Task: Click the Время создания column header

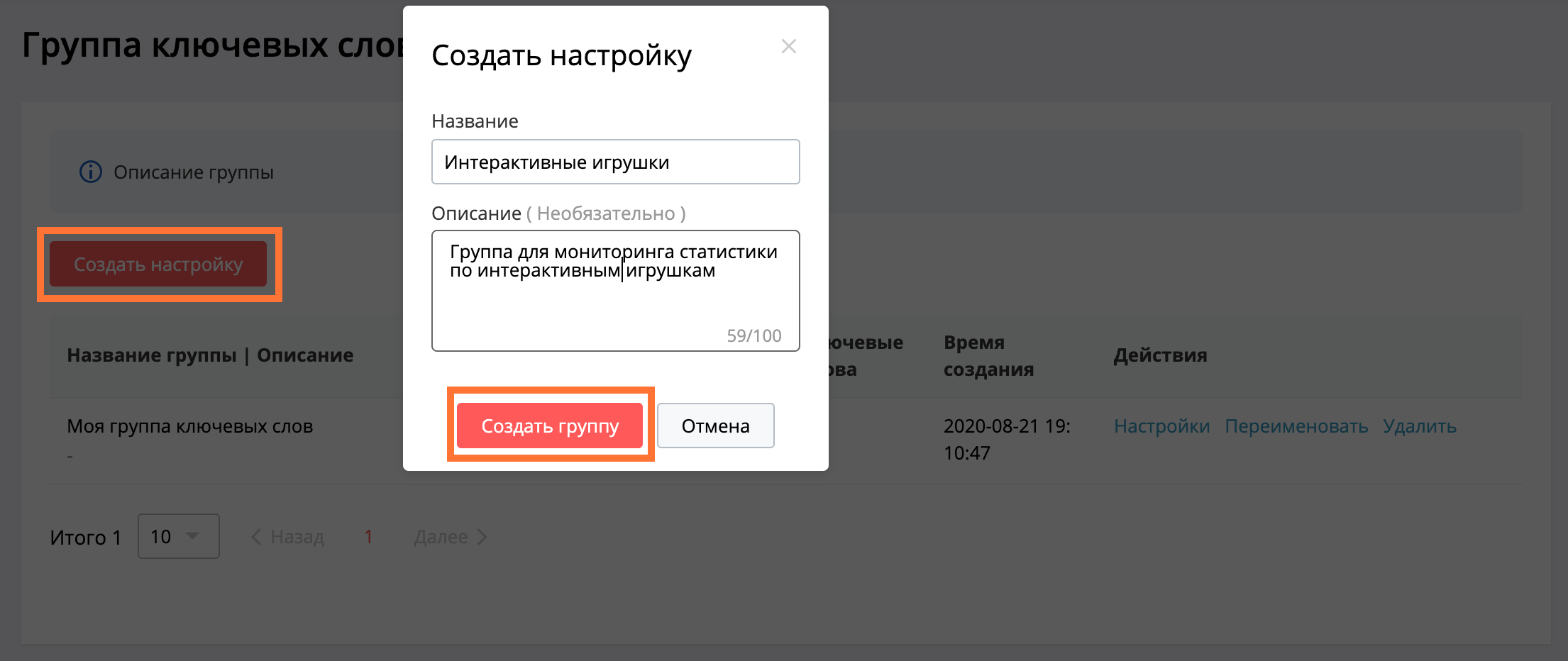Action: click(x=988, y=355)
